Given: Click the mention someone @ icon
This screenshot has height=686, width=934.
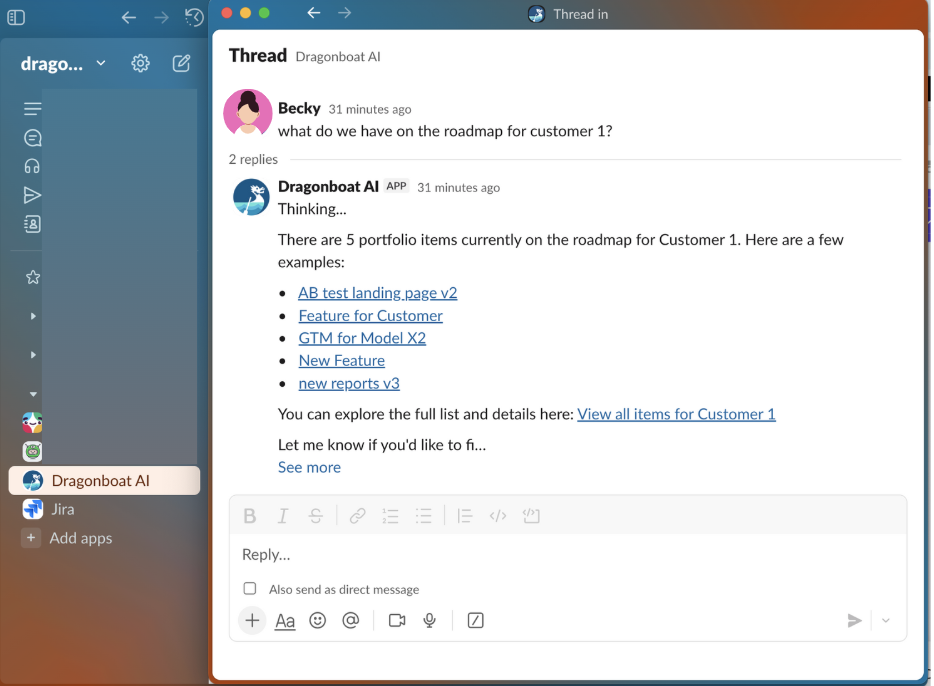Looking at the screenshot, I should pyautogui.click(x=350, y=620).
